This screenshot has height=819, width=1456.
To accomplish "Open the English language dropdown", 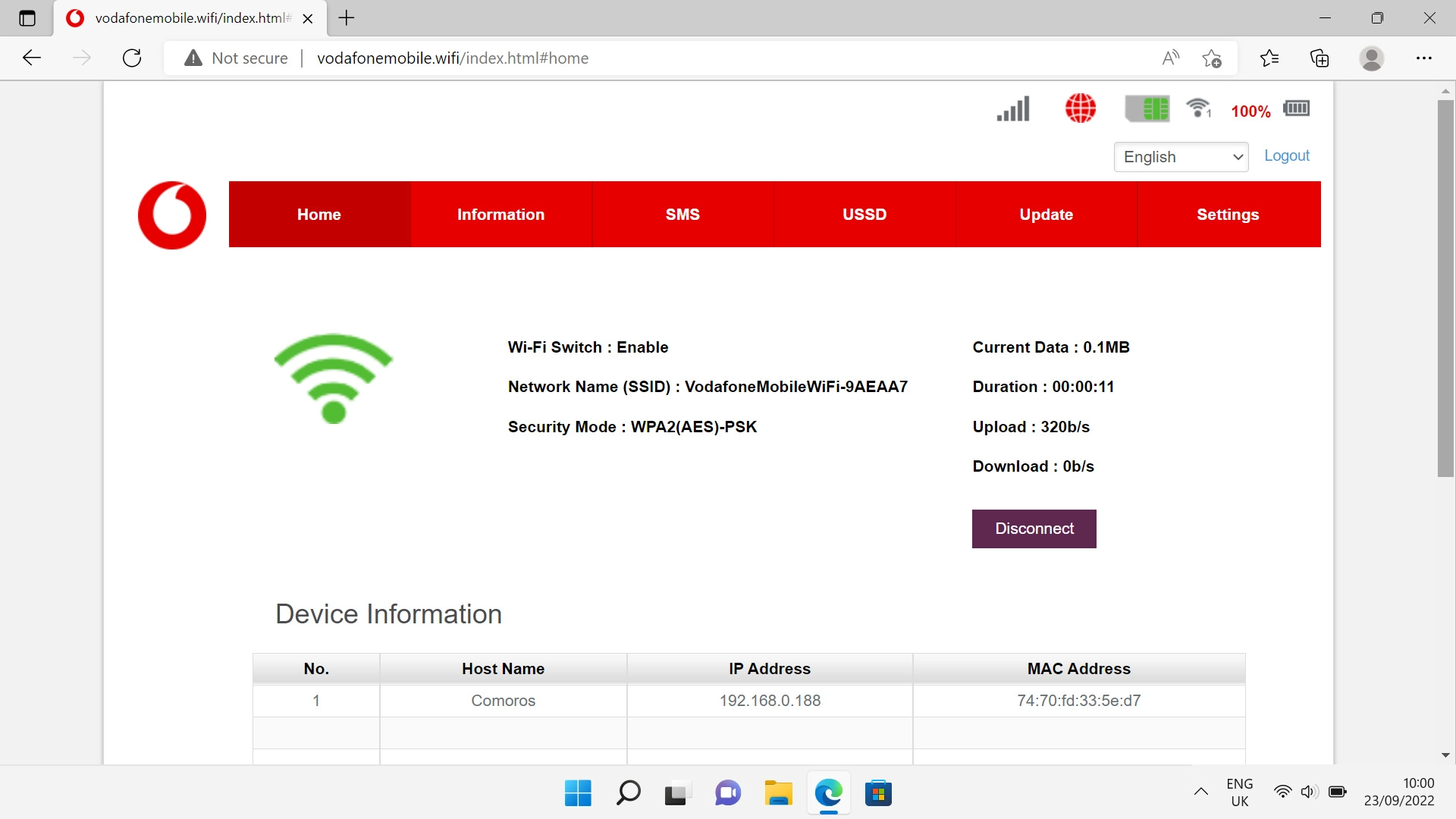I will [1181, 157].
